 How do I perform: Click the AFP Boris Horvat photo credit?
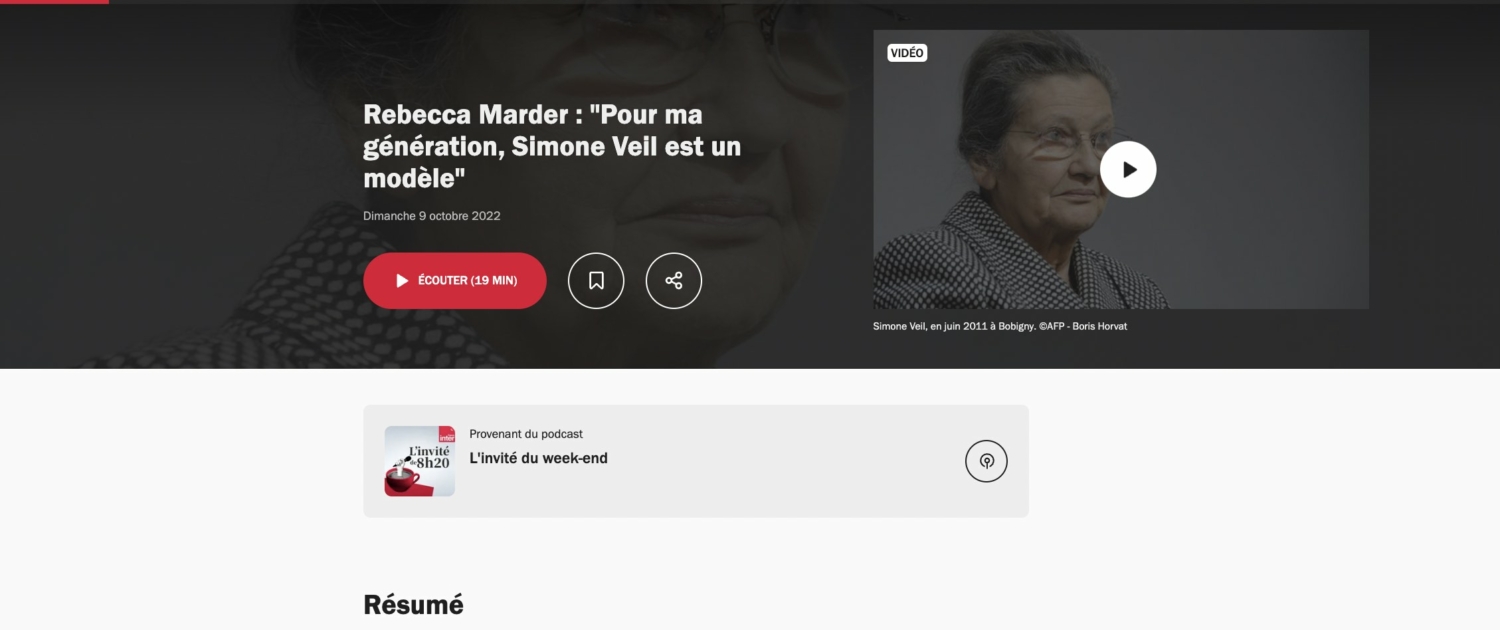tap(1082, 326)
